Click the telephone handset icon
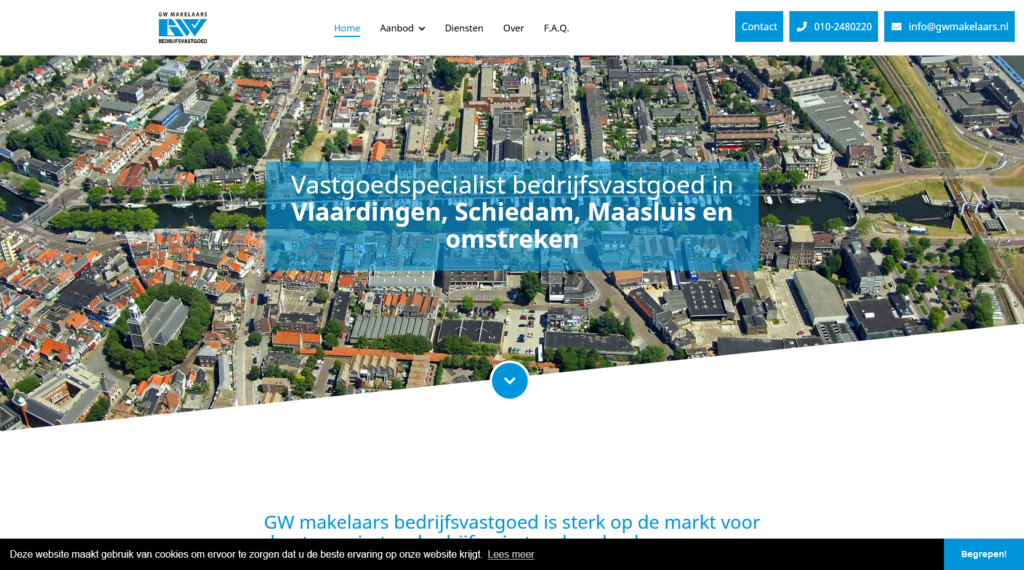1024x570 pixels. 802,27
